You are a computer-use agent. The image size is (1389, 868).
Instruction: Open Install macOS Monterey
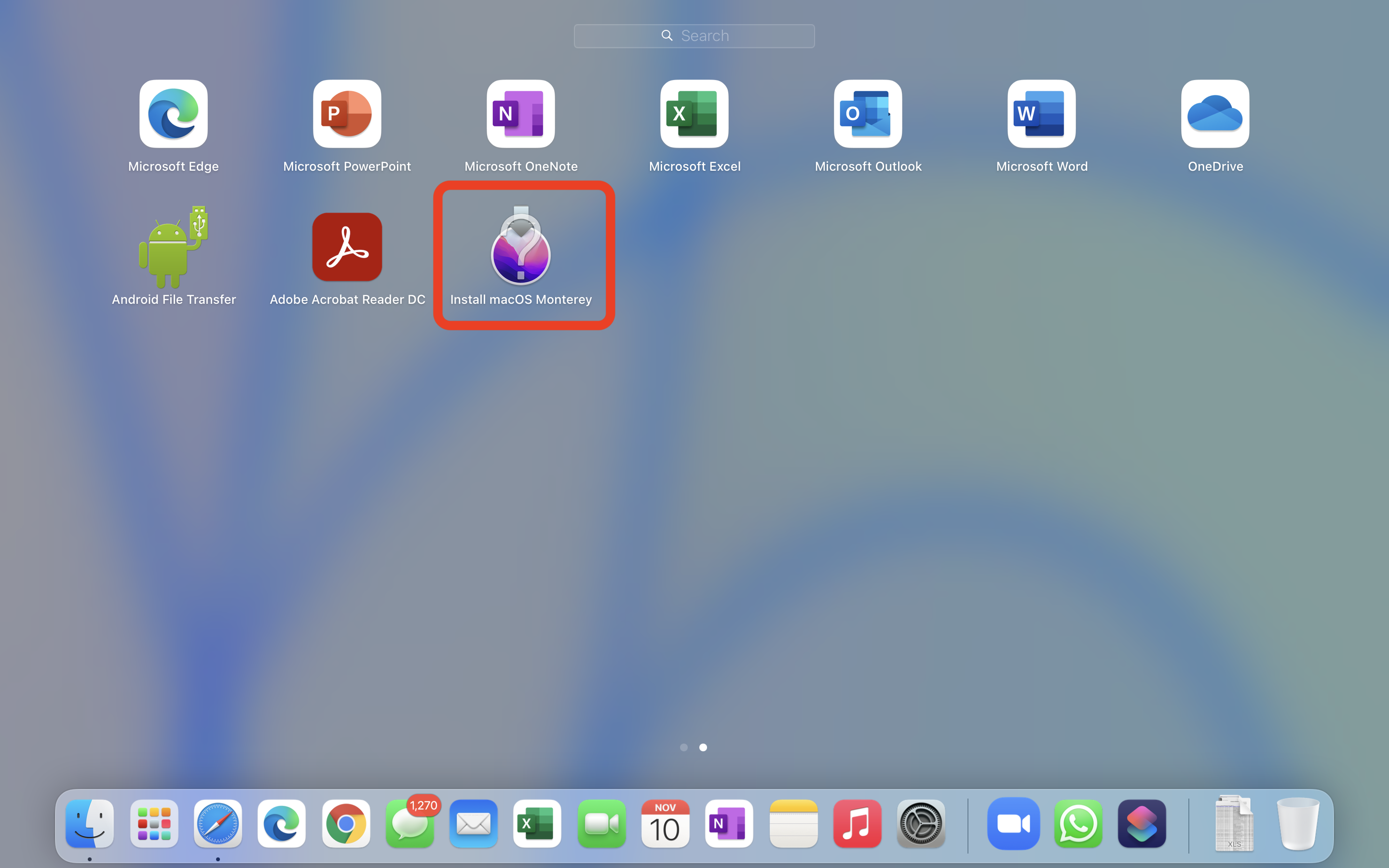click(x=520, y=248)
